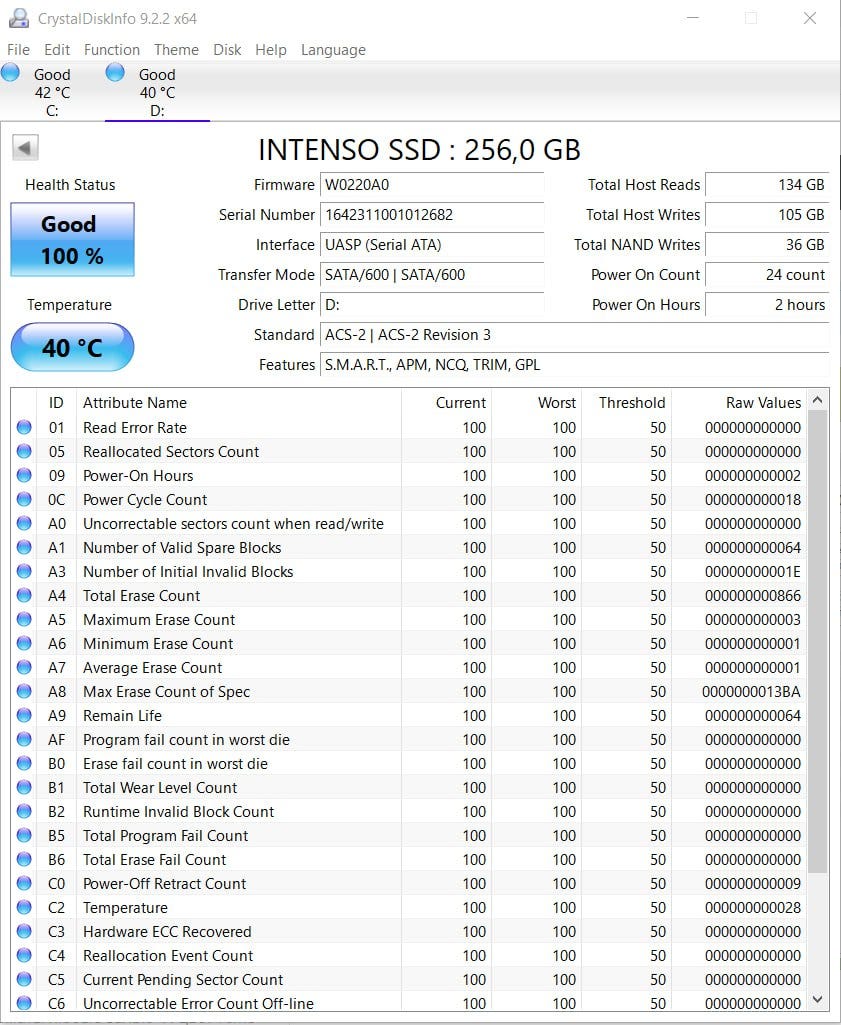The height and width of the screenshot is (1025, 841).
Task: Click status orb for Total Erase Count
Action: [24, 596]
